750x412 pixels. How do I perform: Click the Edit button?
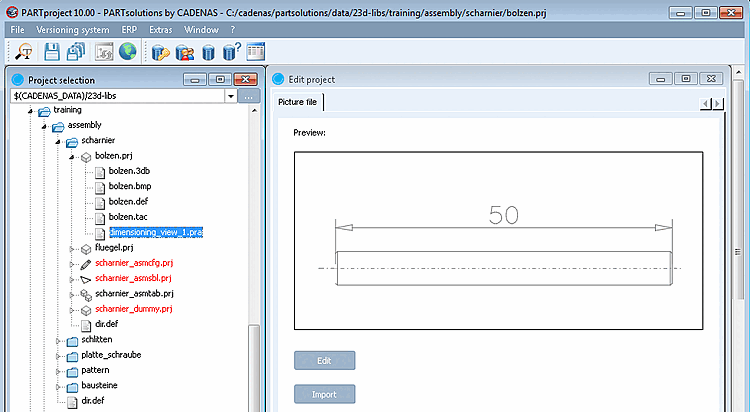pos(324,360)
